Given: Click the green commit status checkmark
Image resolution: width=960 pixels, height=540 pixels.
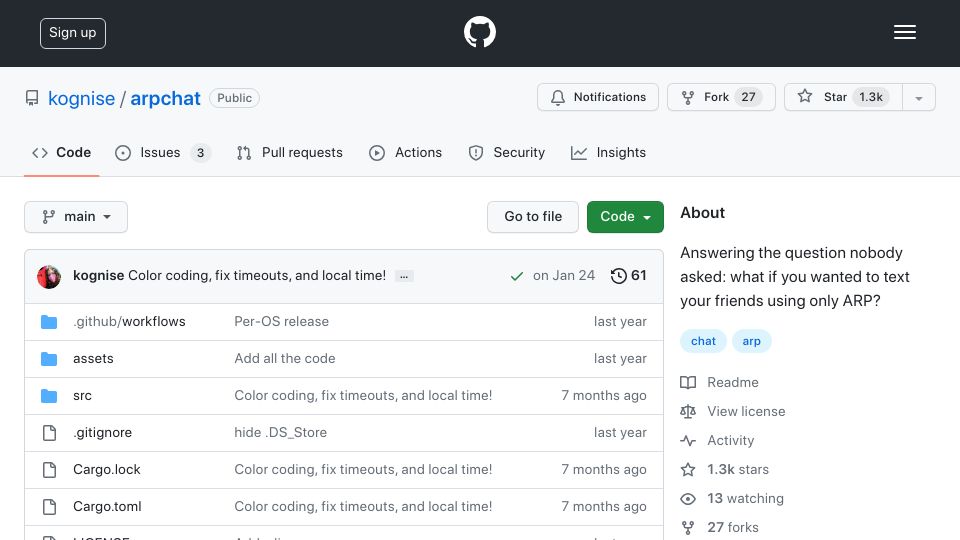Looking at the screenshot, I should coord(516,276).
